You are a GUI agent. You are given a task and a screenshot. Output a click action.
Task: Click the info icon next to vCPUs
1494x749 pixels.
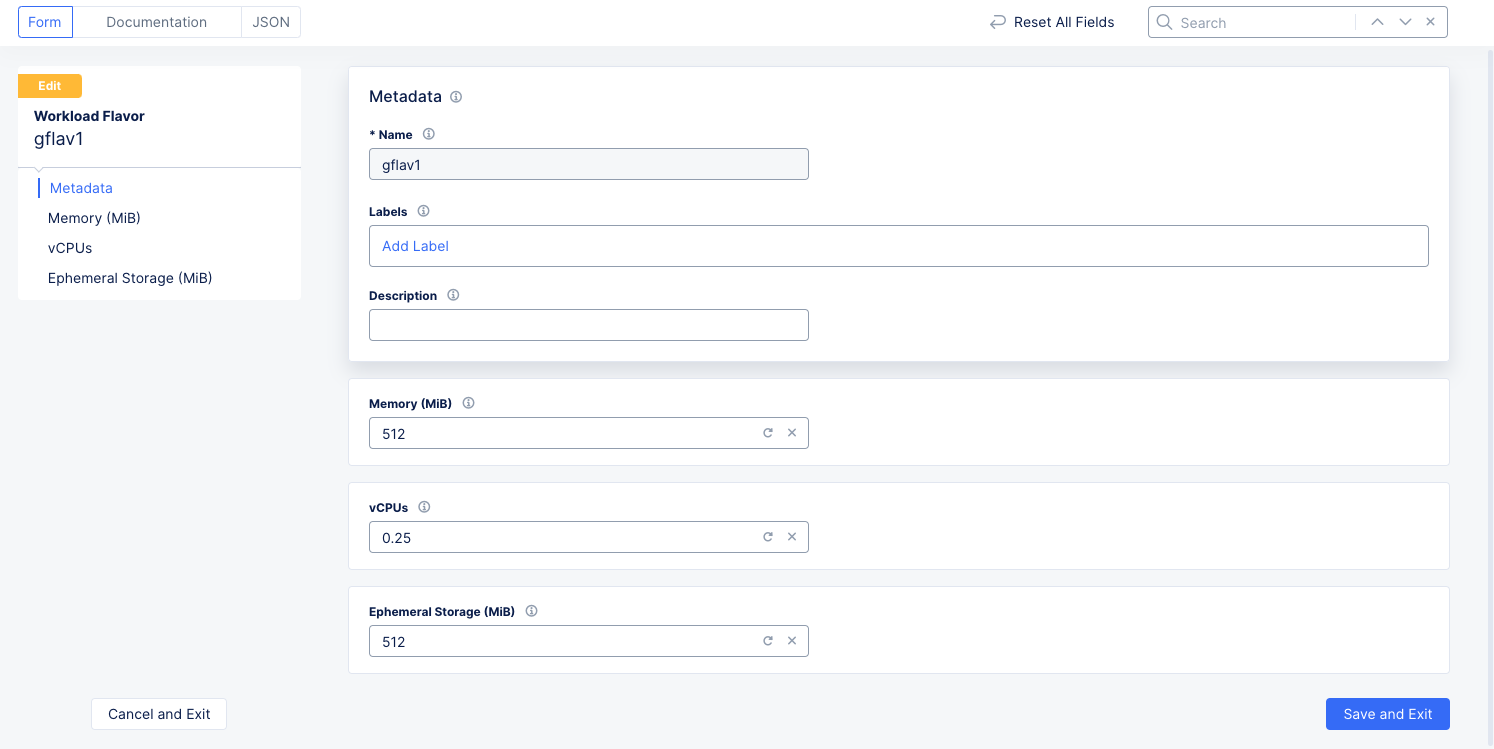click(x=424, y=507)
